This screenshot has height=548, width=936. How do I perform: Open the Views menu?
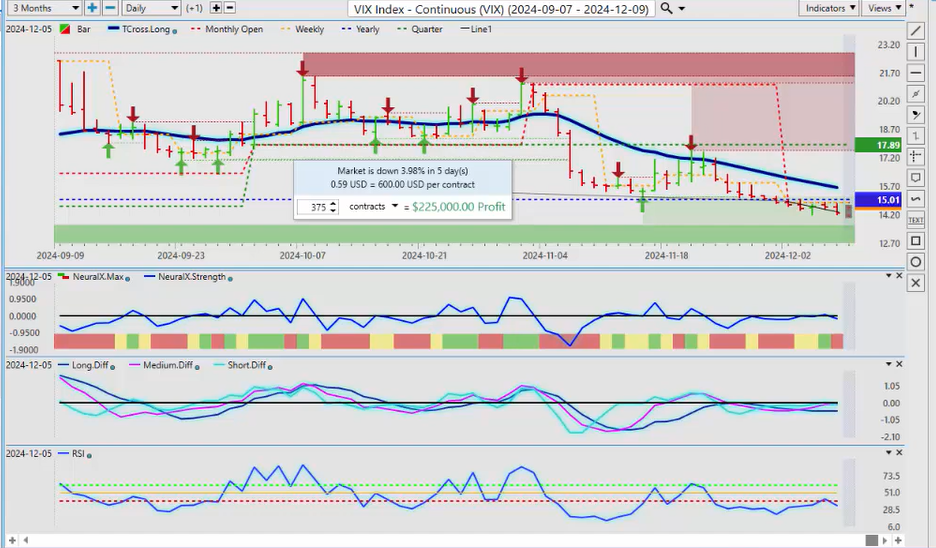(x=883, y=8)
